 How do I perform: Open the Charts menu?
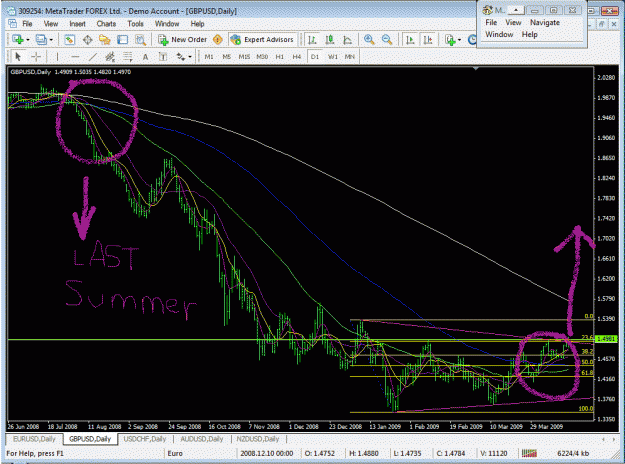pyautogui.click(x=106, y=24)
